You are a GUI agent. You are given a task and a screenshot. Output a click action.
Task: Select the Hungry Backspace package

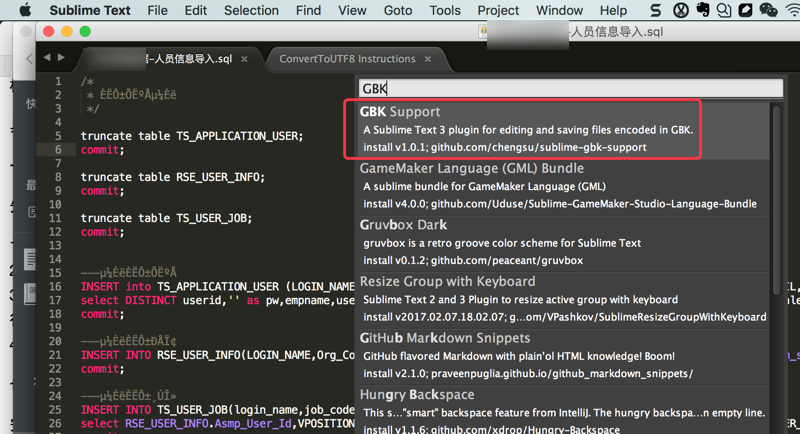click(562, 410)
